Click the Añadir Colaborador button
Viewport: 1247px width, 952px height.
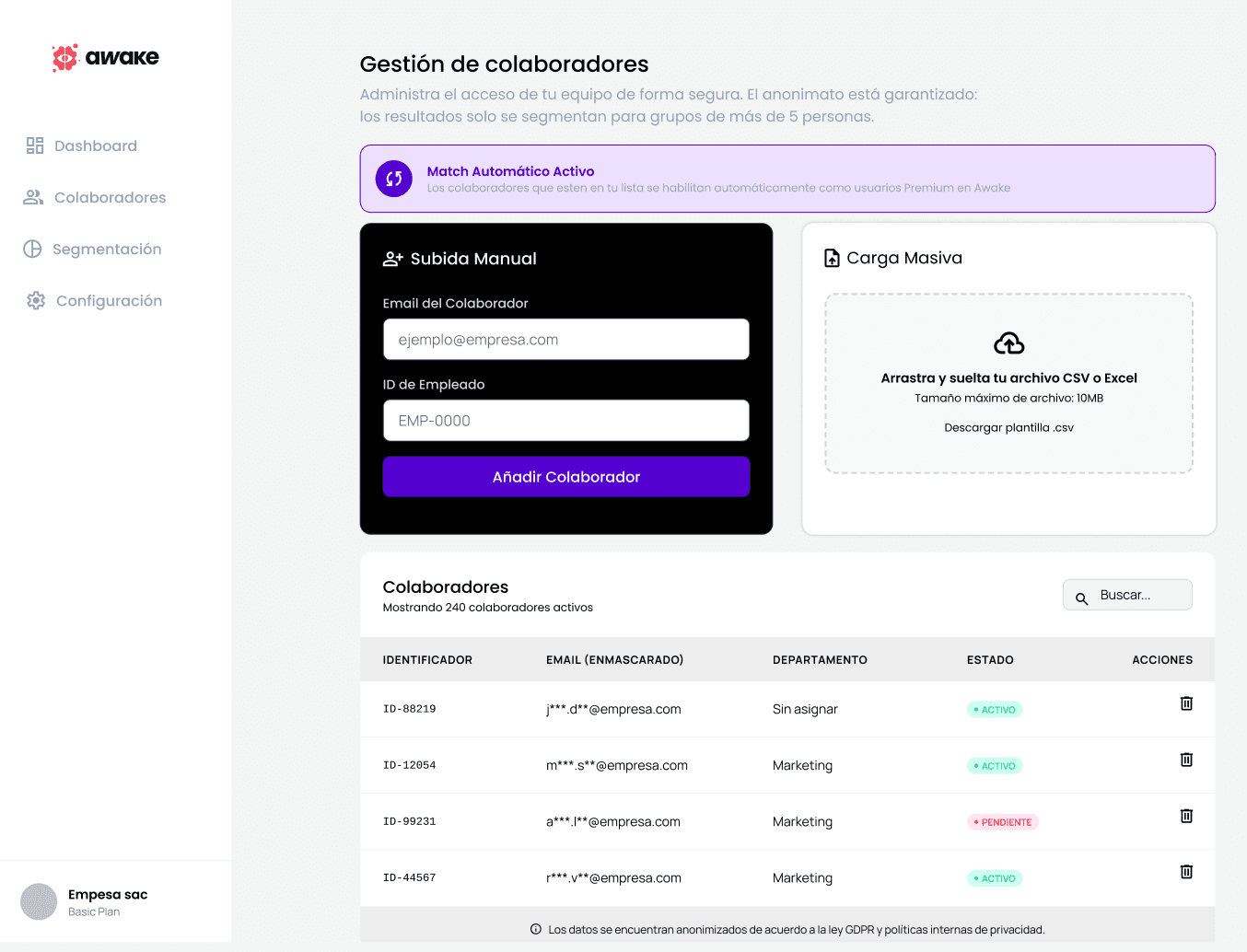tap(566, 477)
